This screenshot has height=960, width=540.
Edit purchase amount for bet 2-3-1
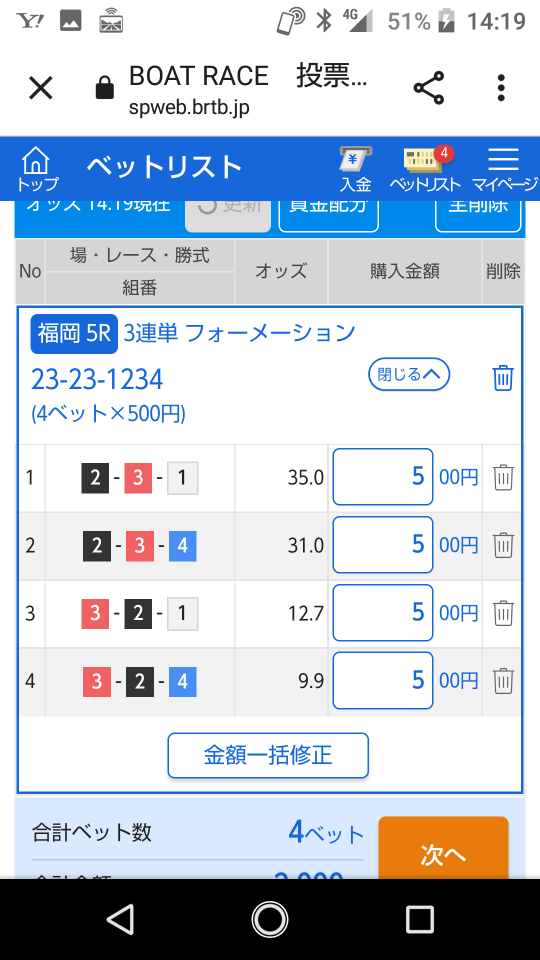point(383,477)
